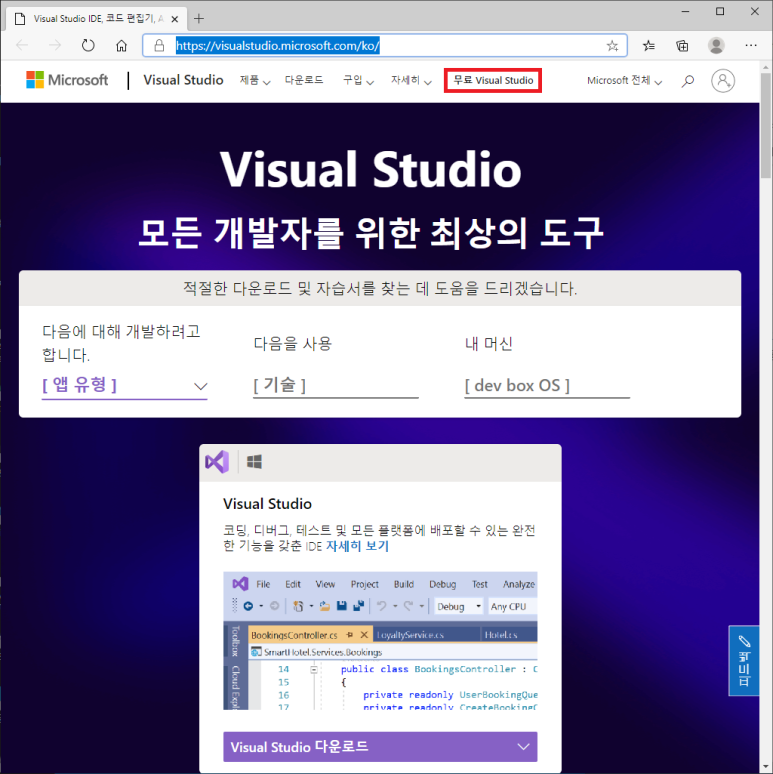The width and height of the screenshot is (773, 774).
Task: Add page to favorites star icon
Action: click(612, 46)
